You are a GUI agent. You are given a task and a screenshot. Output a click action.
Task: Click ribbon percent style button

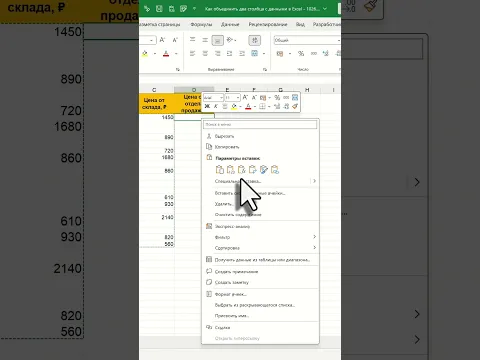coord(301,53)
